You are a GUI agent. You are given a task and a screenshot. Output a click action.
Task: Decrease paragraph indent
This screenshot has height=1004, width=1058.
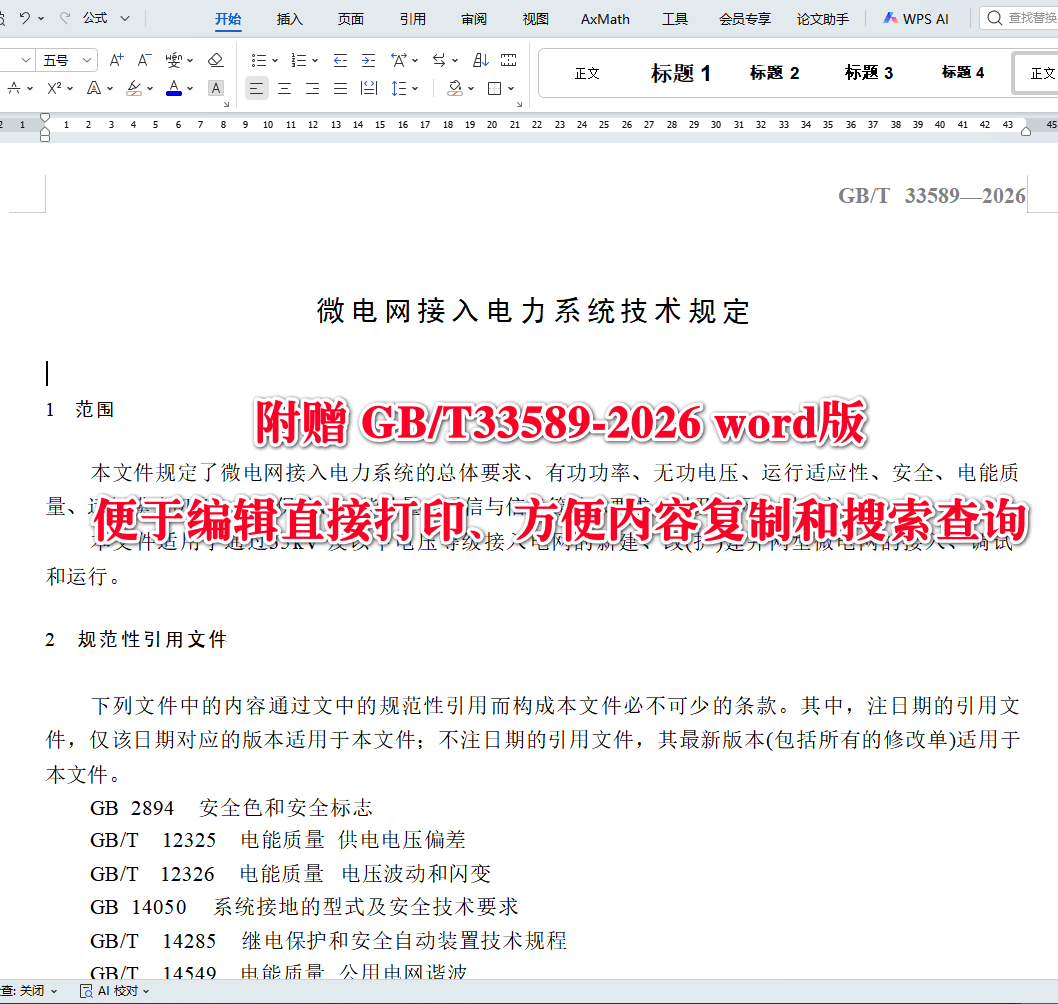pos(340,61)
